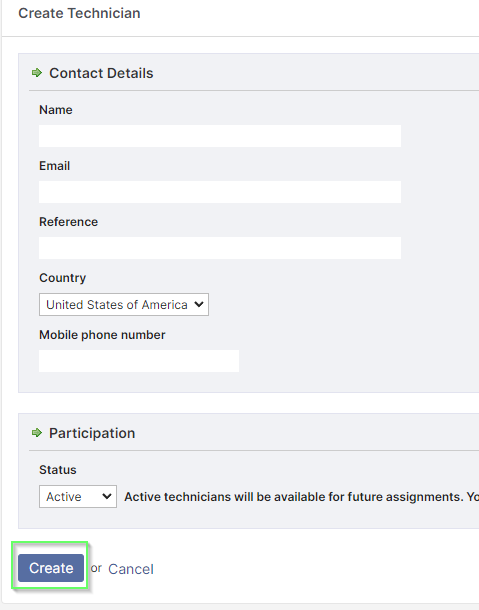Viewport: 479px width, 610px height.
Task: Click the Email field label
Action: pos(54,166)
